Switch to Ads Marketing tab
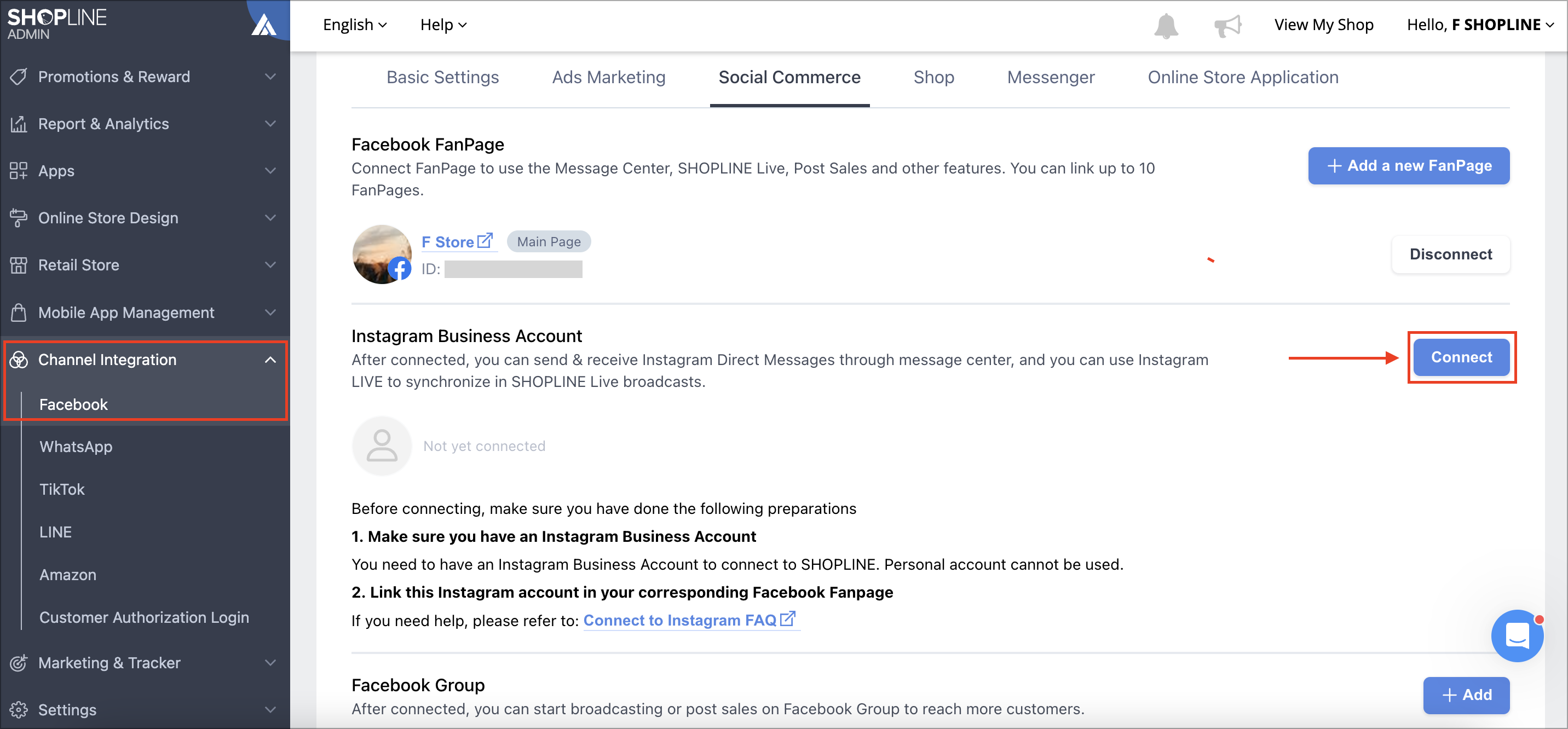This screenshot has width=1568, height=729. click(x=609, y=77)
